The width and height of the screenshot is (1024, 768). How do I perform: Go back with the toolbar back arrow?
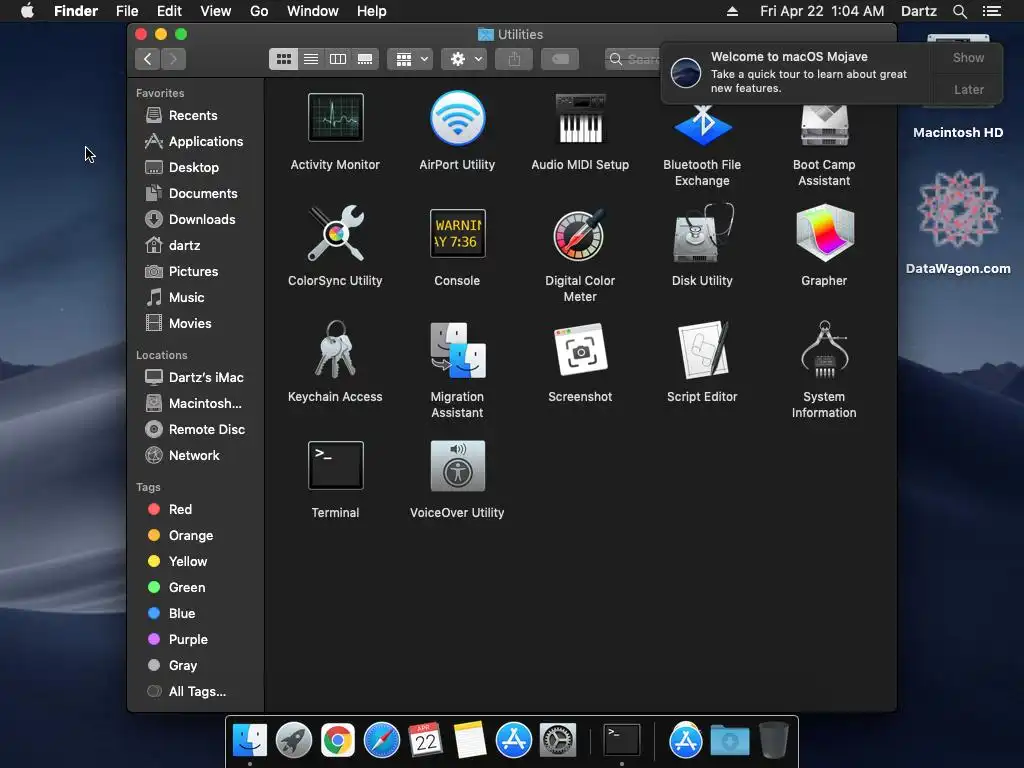(148, 59)
